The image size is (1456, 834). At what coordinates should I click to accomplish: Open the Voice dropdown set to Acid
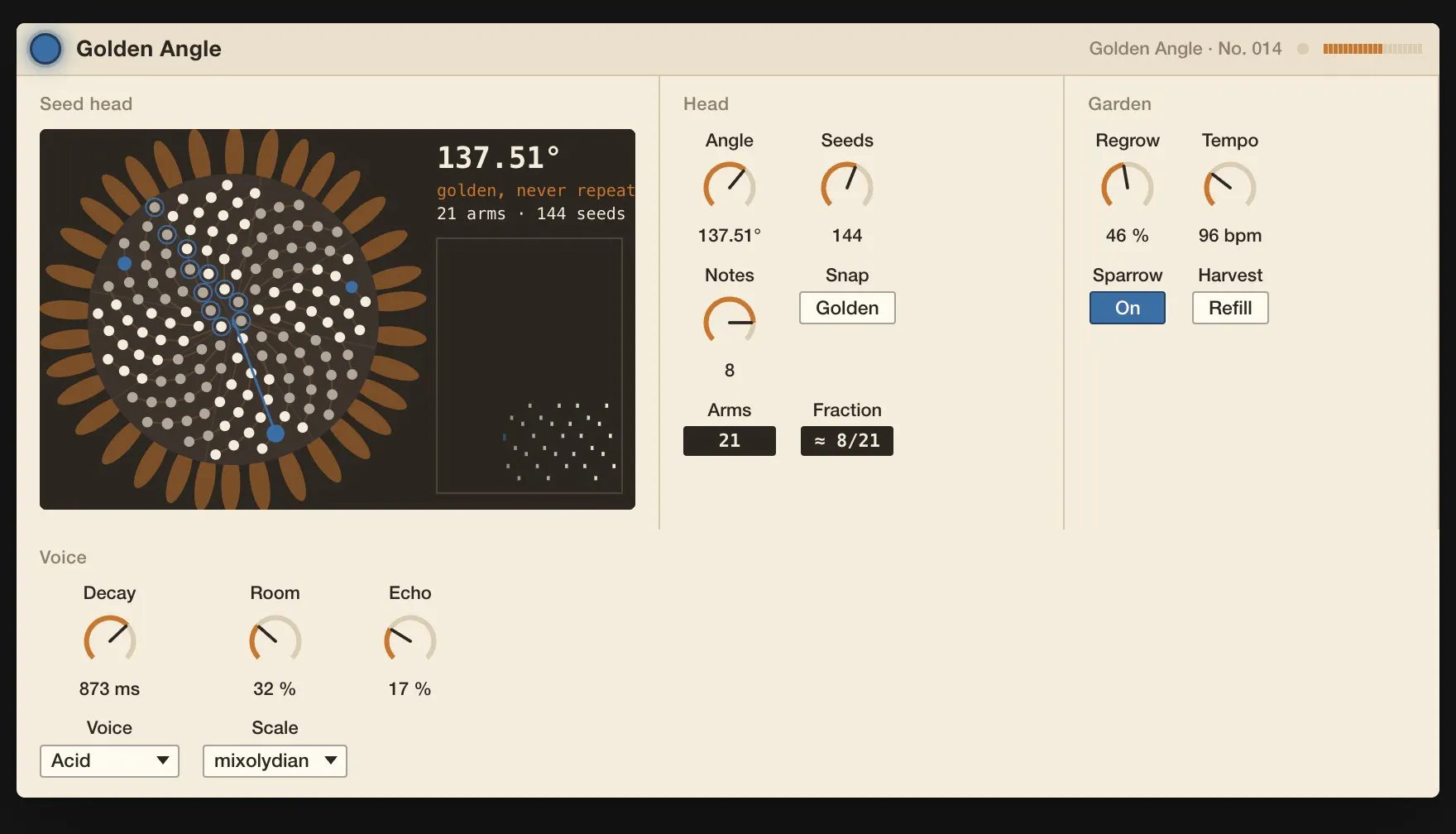pyautogui.click(x=109, y=761)
